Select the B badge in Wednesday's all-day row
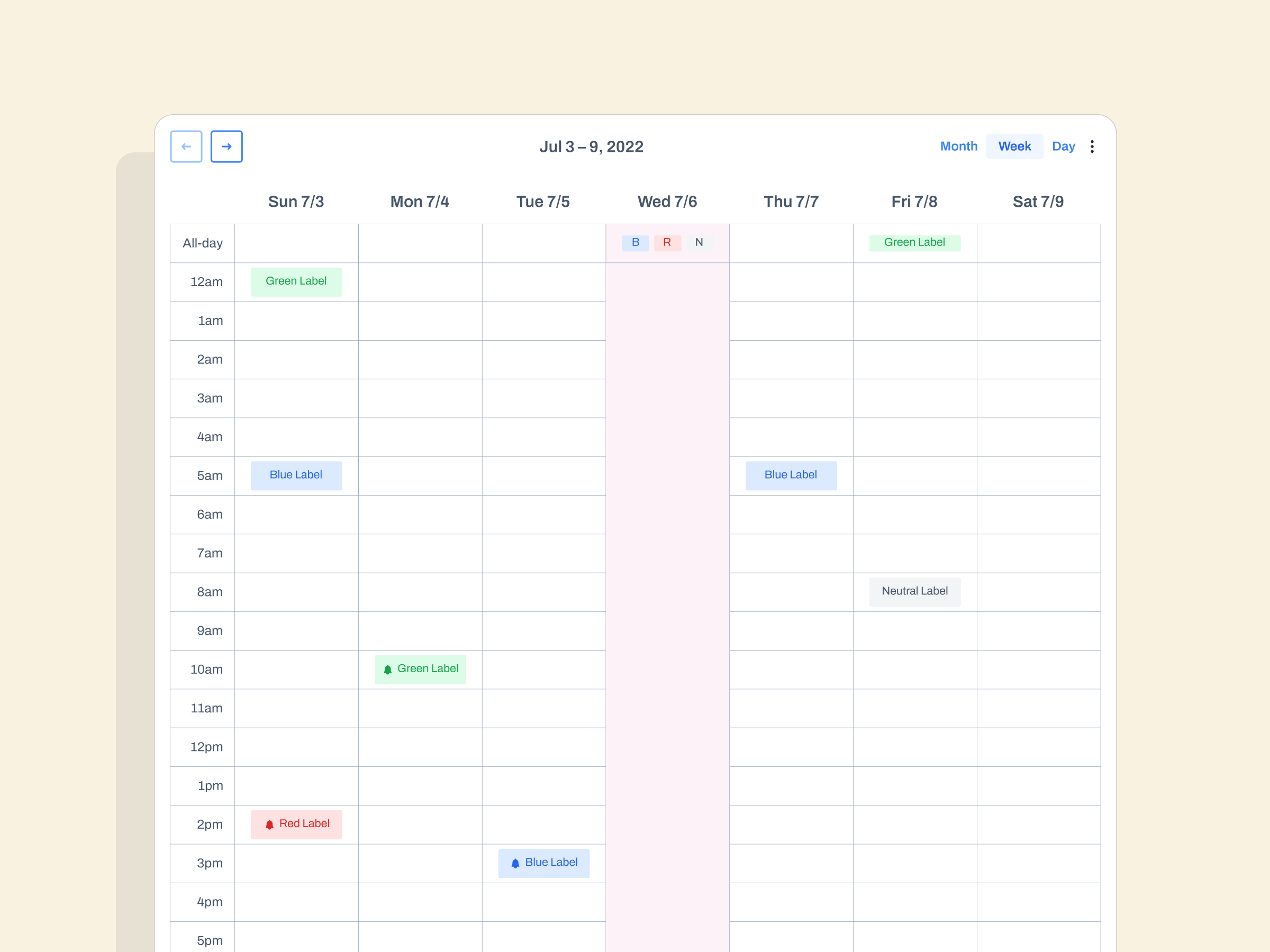 pos(635,242)
